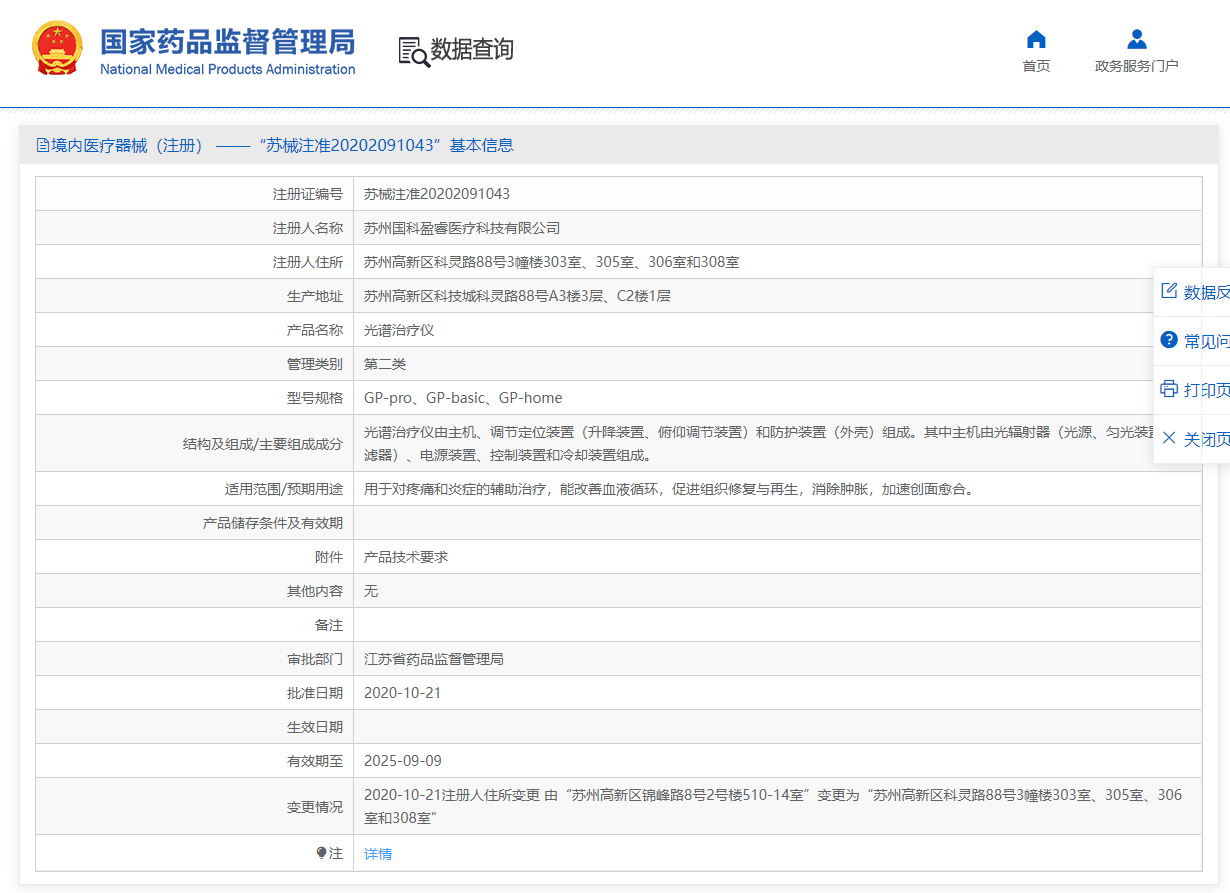Open the 详情 link
This screenshot has height=893, width=1230.
(x=378, y=854)
